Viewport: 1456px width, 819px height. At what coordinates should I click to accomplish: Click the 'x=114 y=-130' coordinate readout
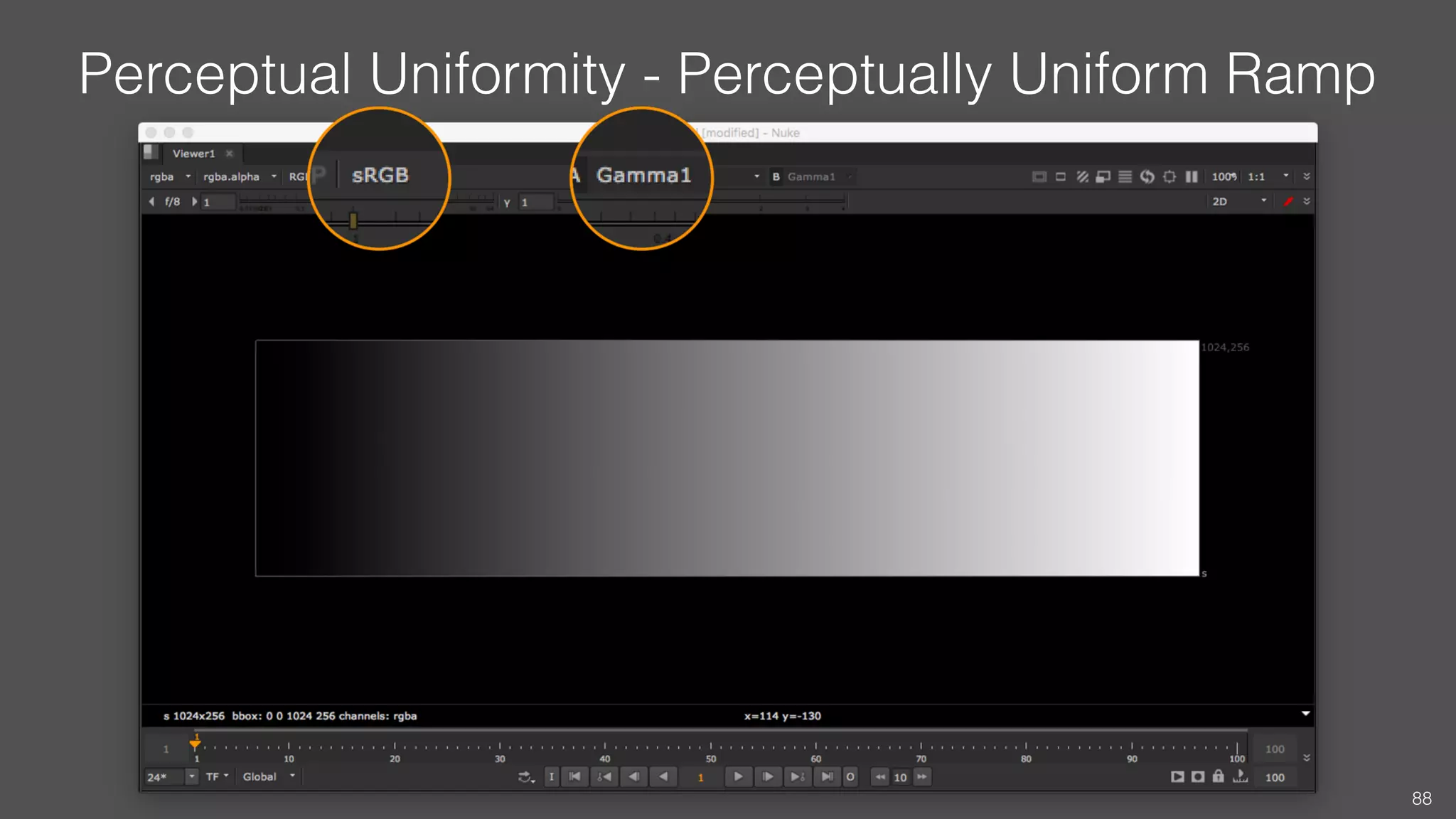782,716
